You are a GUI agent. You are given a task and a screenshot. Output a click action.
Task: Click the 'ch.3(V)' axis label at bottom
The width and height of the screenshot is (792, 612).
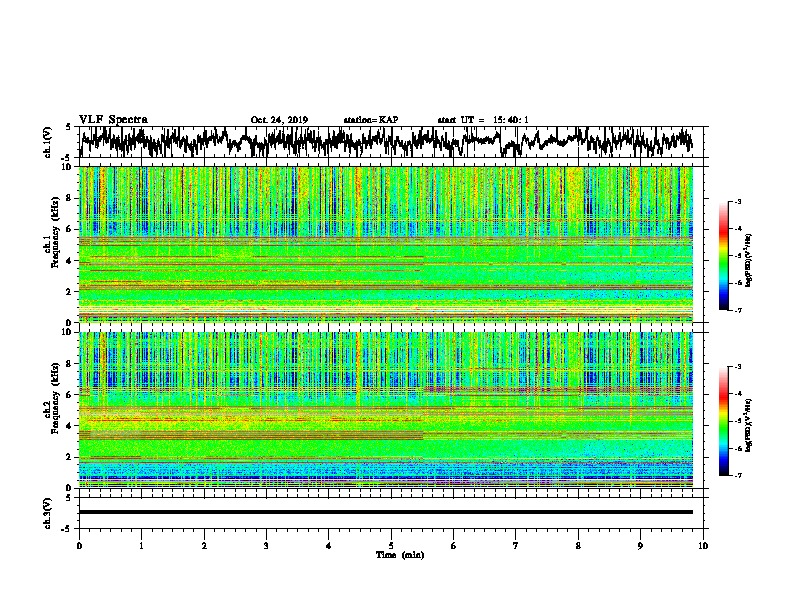coord(48,513)
